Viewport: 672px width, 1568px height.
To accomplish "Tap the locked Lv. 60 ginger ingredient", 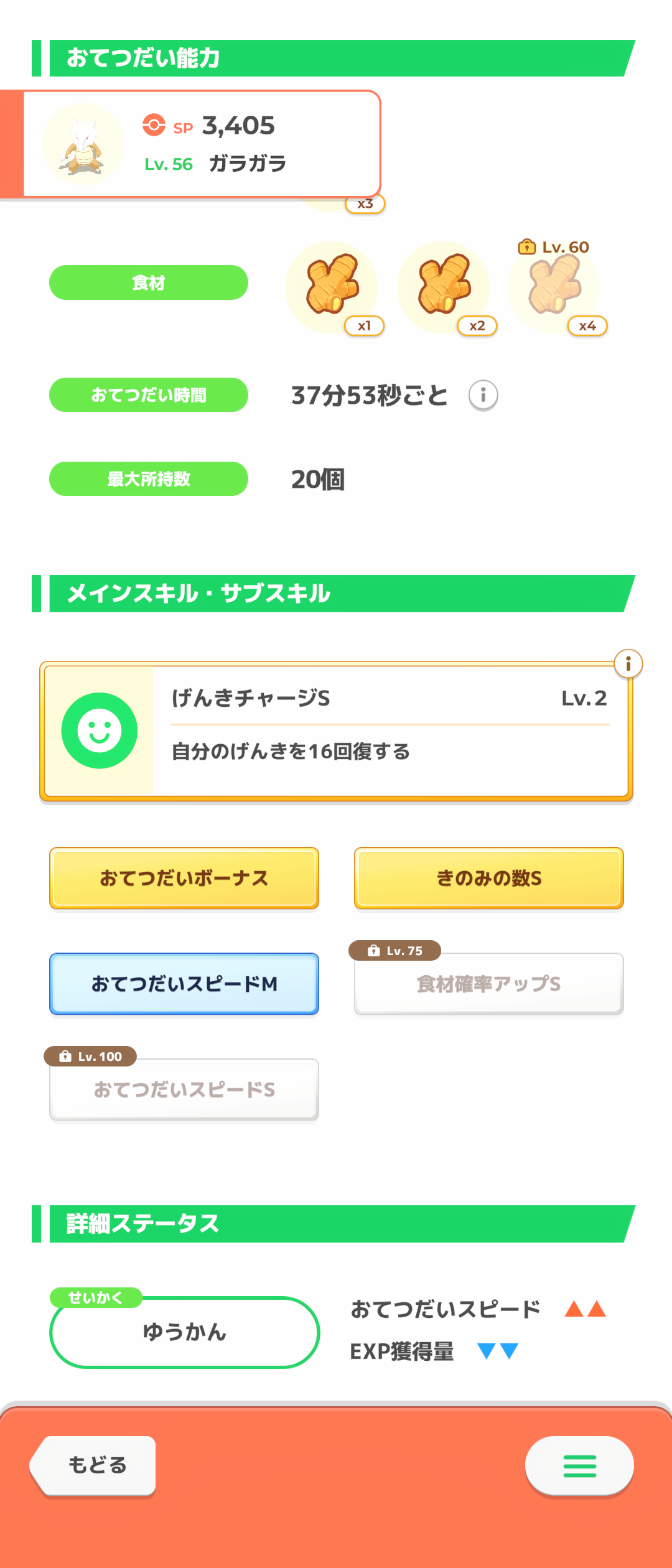I will (554, 286).
